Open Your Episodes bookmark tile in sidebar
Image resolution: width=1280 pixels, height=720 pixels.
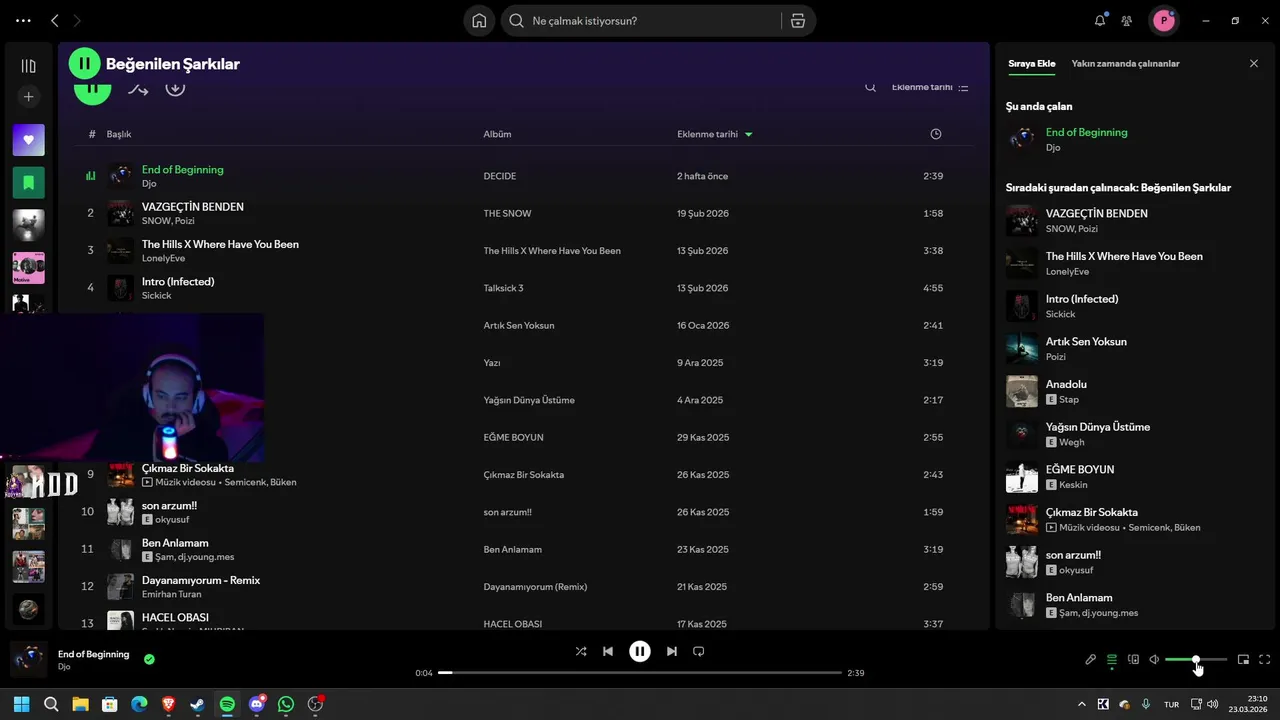click(28, 183)
